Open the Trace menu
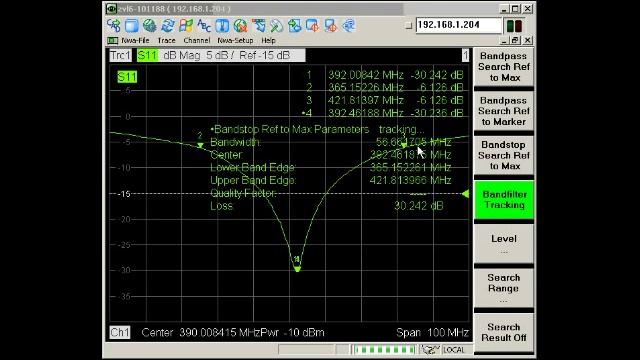This screenshot has height=360, width=640. point(166,40)
